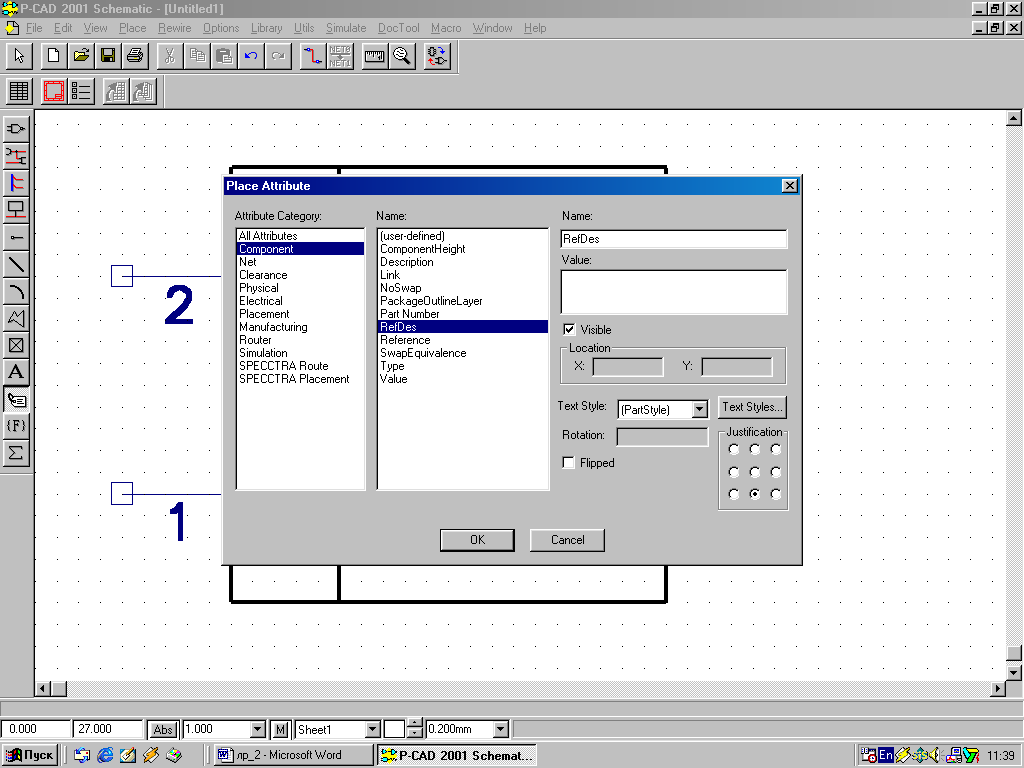The width and height of the screenshot is (1024, 768).
Task: Select the Place Bus tool
Action: point(16,183)
